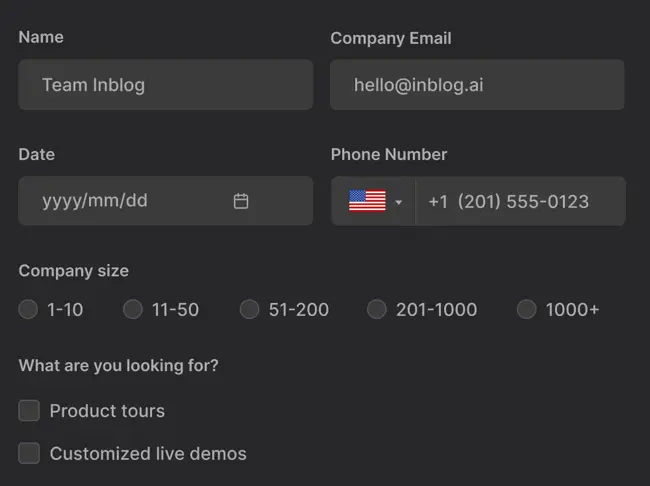Click the "Company Email" label text
This screenshot has width=650, height=486.
coord(391,38)
